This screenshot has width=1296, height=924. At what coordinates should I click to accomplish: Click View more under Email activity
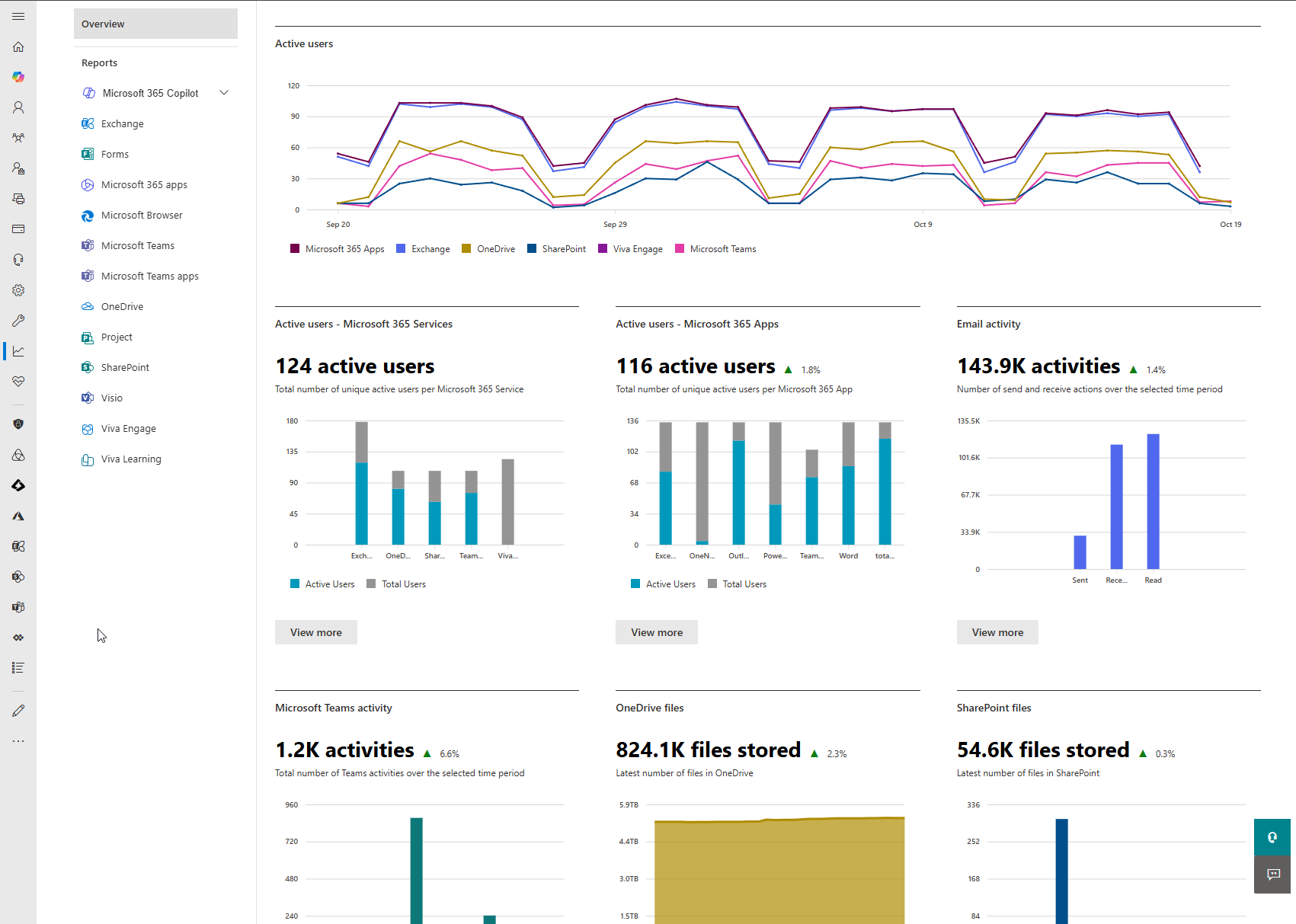point(997,632)
